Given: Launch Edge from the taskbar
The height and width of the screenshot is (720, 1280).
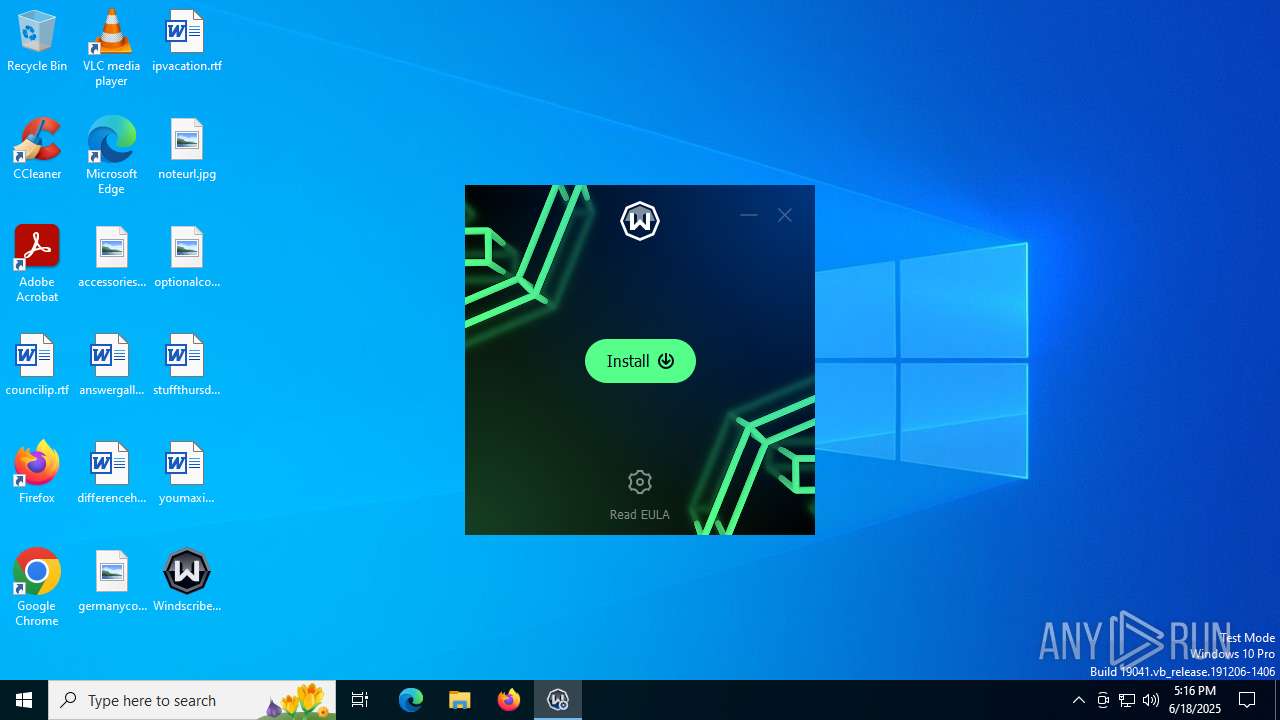Looking at the screenshot, I should pyautogui.click(x=411, y=700).
